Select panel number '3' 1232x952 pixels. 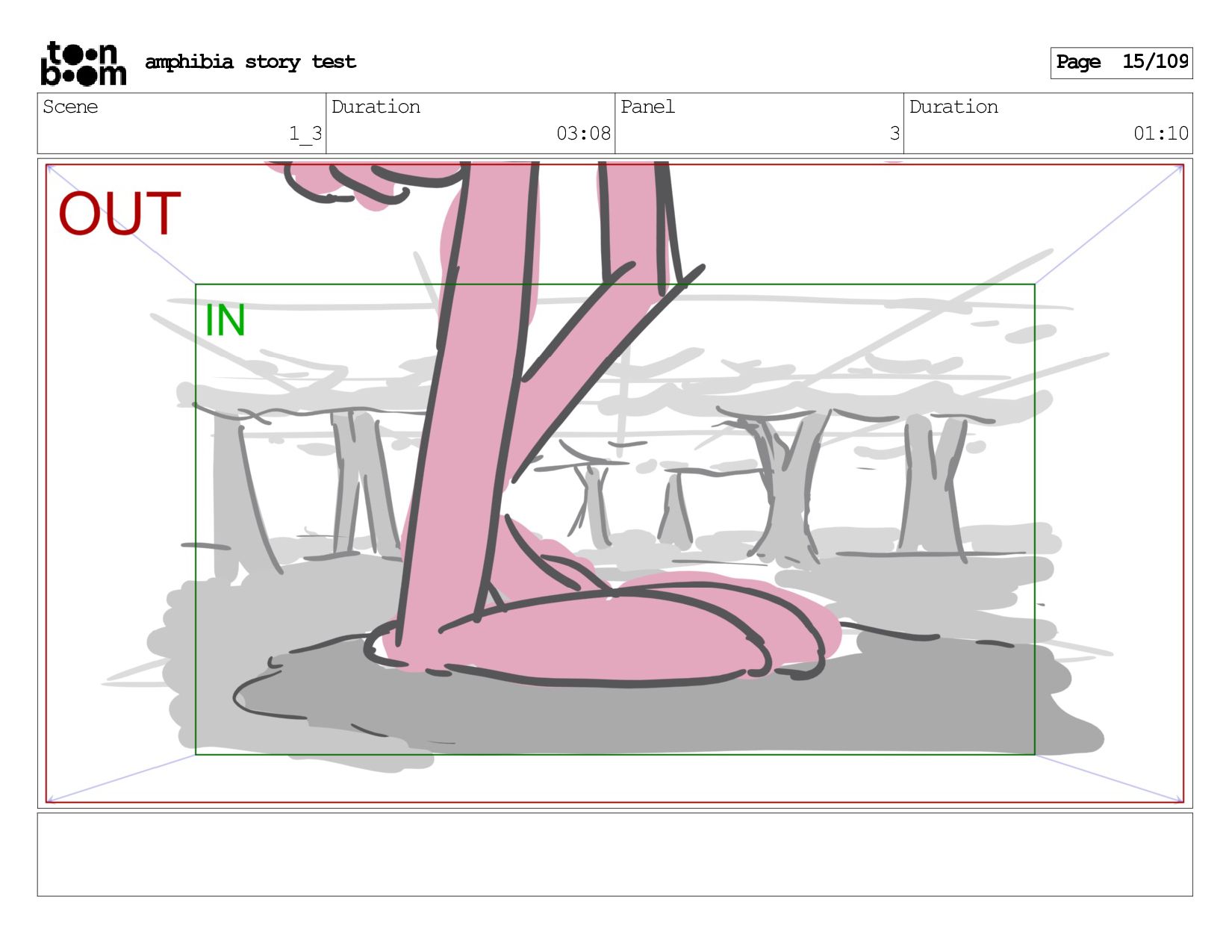(894, 134)
